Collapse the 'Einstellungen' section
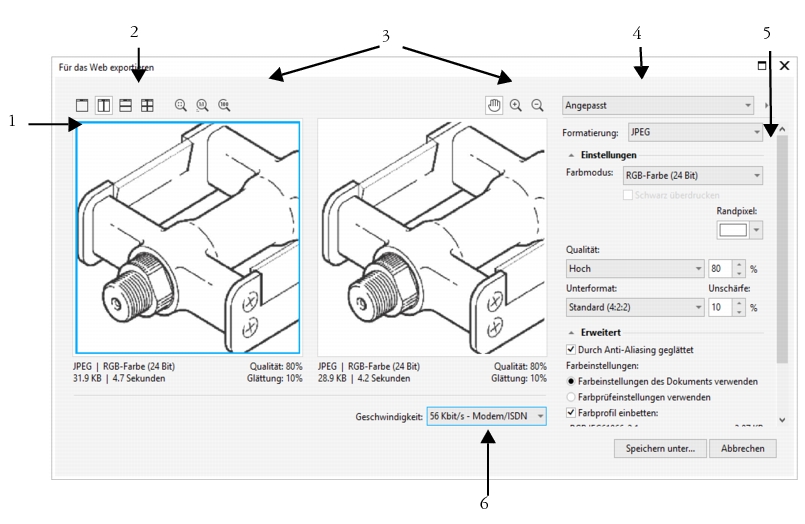 click(571, 155)
